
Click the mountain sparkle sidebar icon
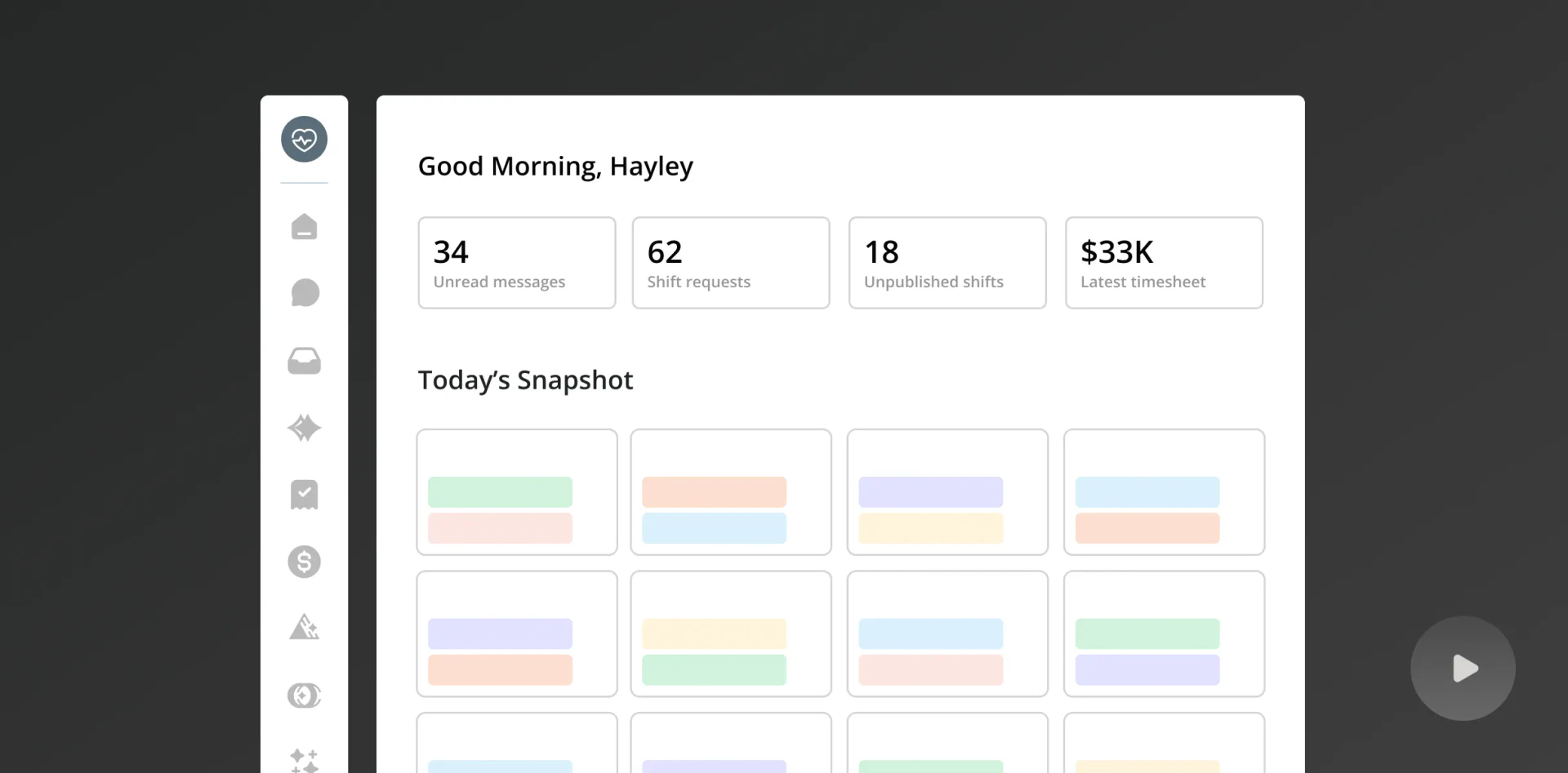[x=304, y=627]
